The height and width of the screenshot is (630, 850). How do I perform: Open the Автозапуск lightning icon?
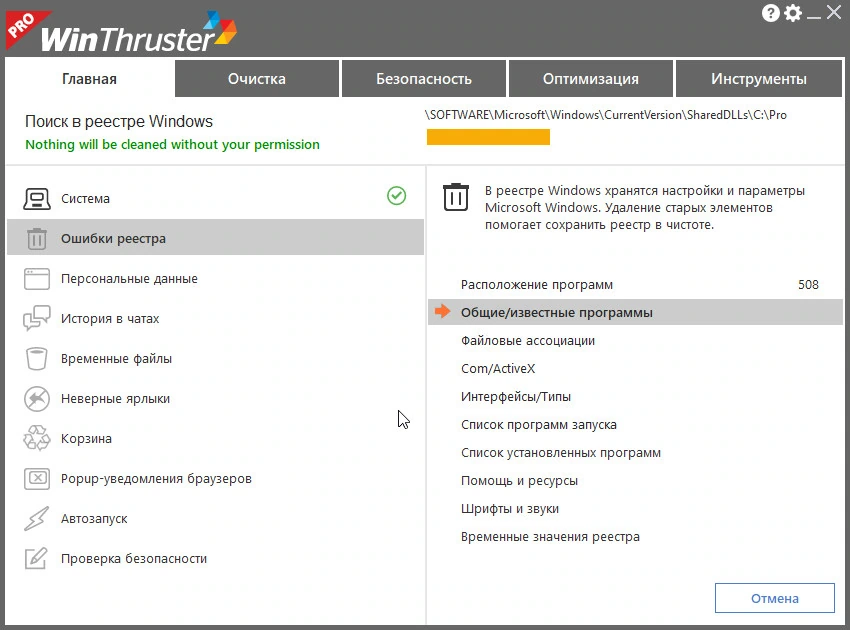point(36,518)
